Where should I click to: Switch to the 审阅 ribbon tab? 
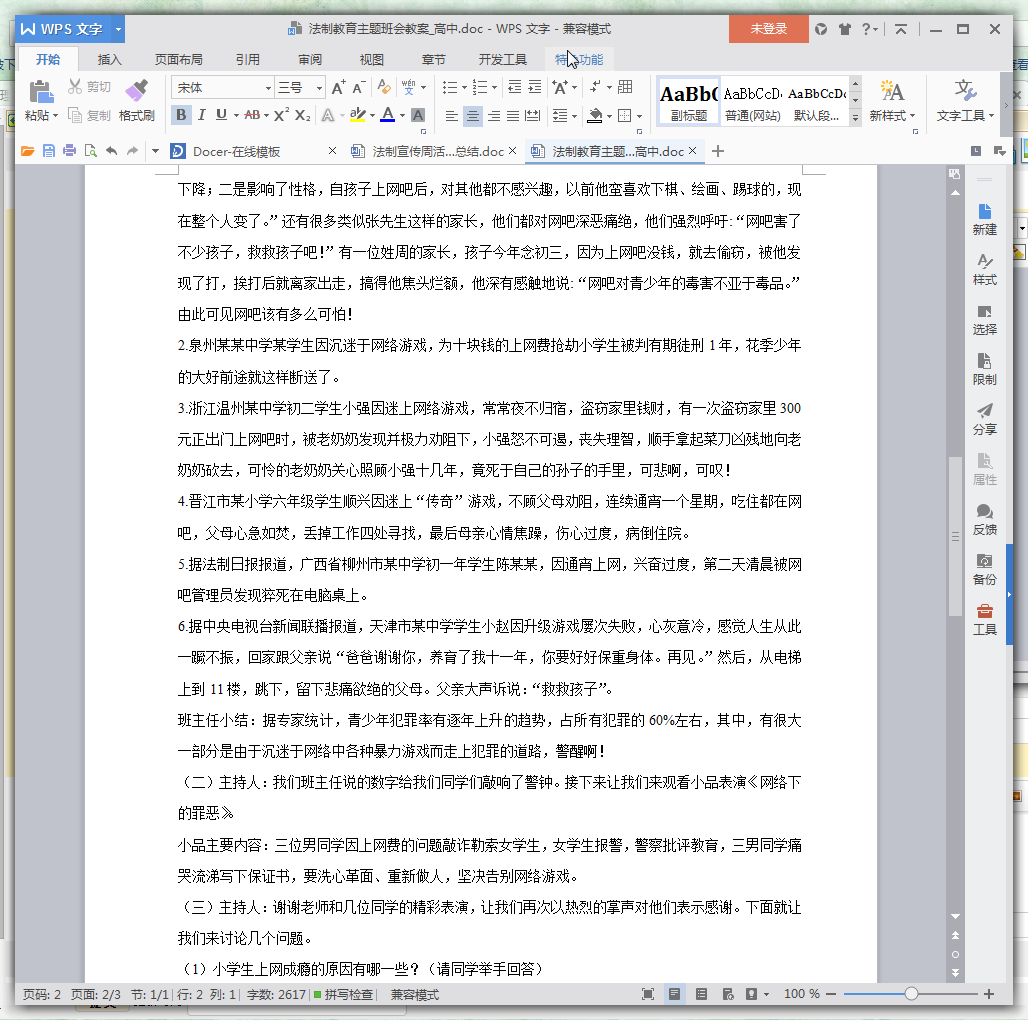310,60
